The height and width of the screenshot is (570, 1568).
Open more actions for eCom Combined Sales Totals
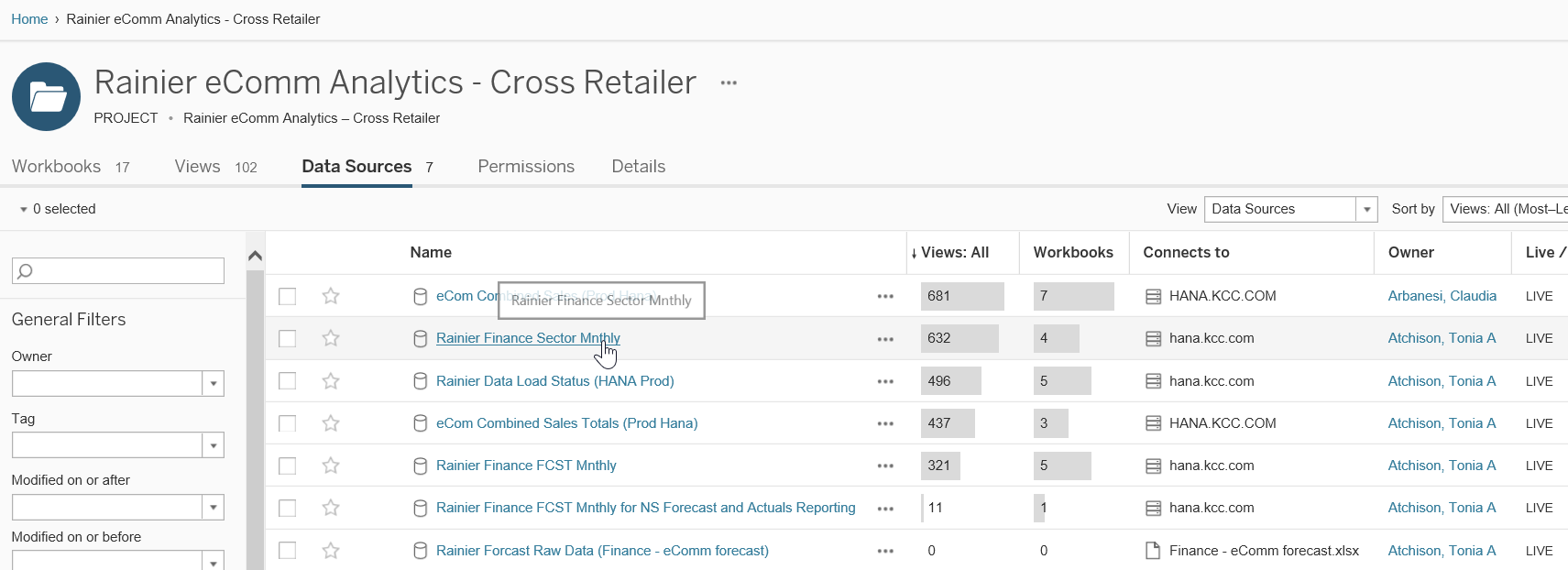[884, 423]
